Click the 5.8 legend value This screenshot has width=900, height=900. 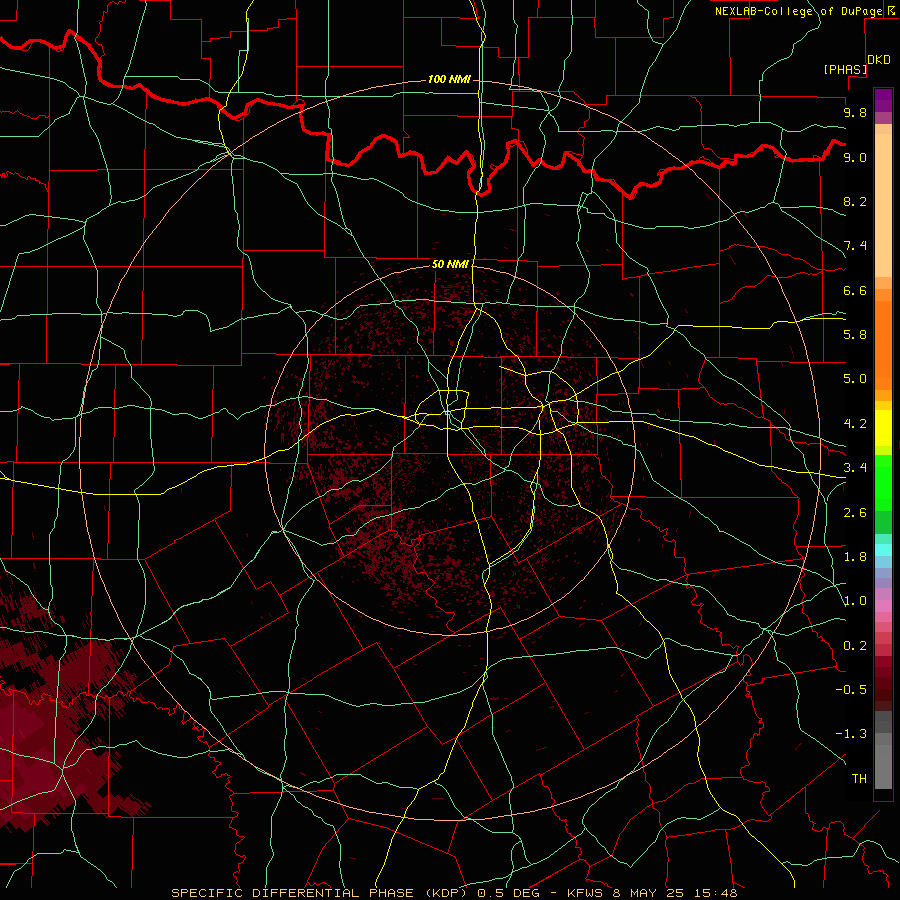click(x=855, y=335)
